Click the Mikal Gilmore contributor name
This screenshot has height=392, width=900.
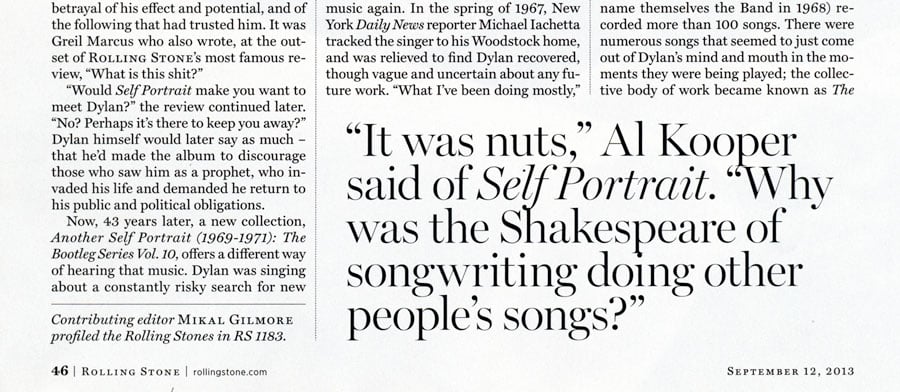coord(235,320)
